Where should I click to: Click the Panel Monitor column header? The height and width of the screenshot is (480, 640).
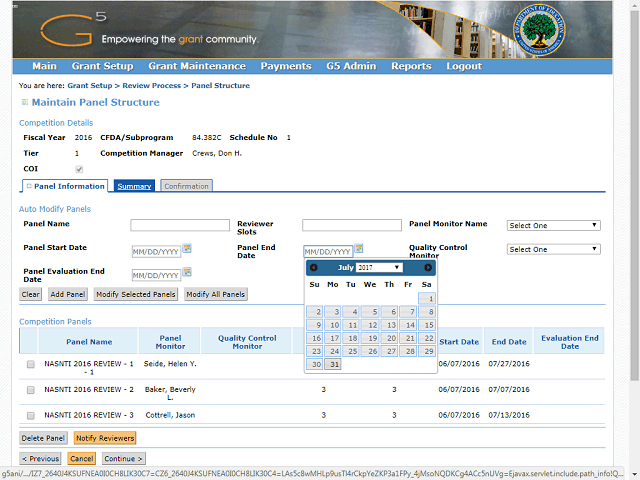(170, 342)
